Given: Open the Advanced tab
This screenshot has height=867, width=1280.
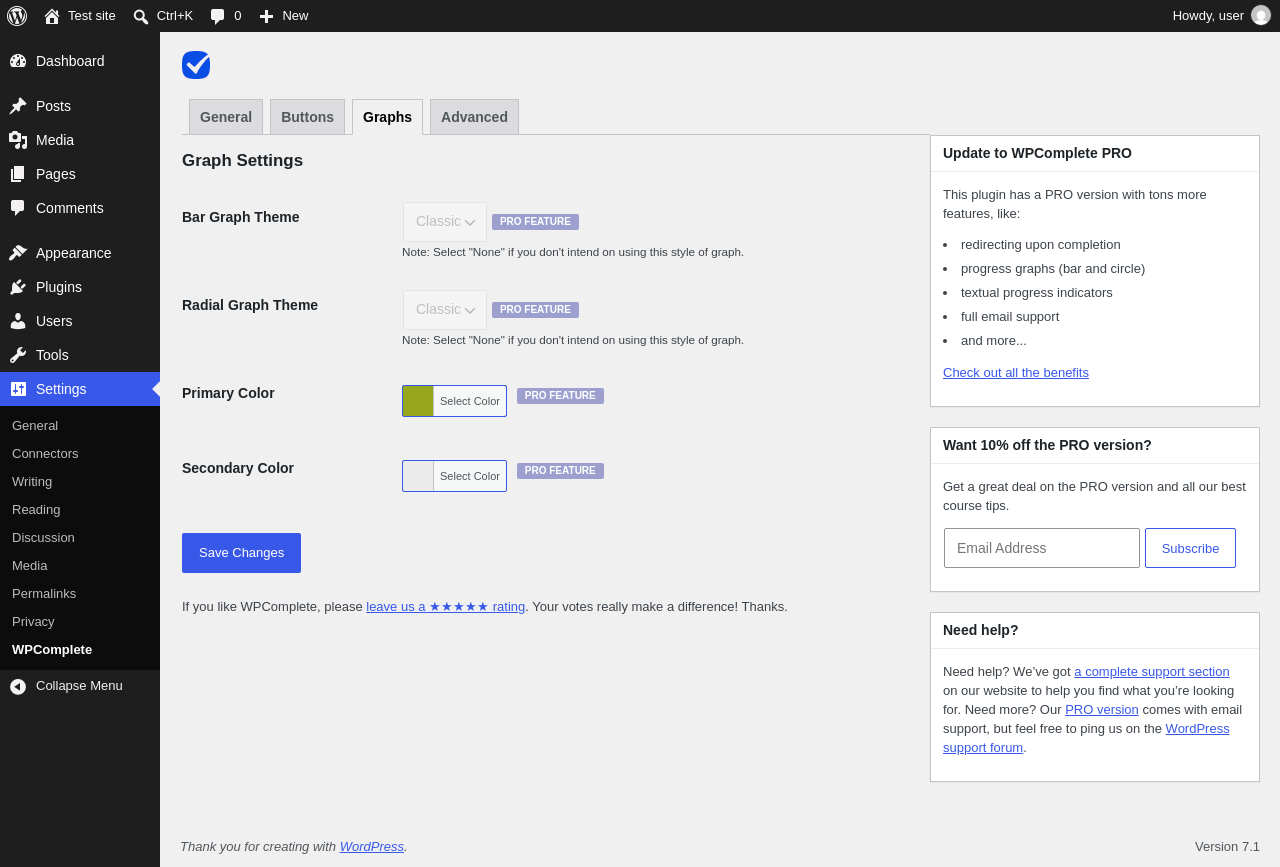Looking at the screenshot, I should point(474,117).
